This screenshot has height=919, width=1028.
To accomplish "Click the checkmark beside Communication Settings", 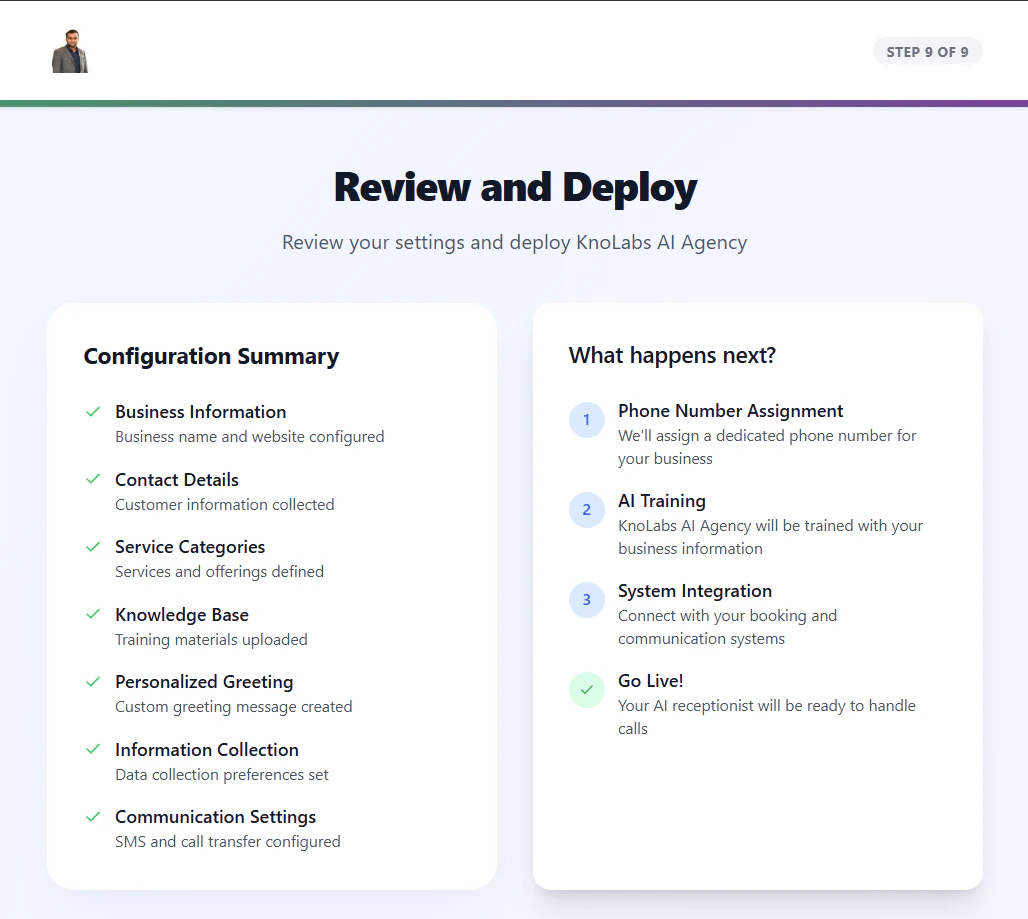I will click(93, 816).
